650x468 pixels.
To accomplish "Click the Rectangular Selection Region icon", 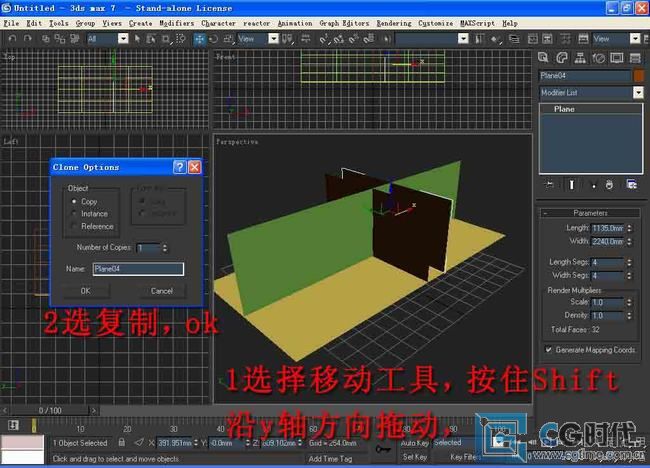I will [x=166, y=39].
